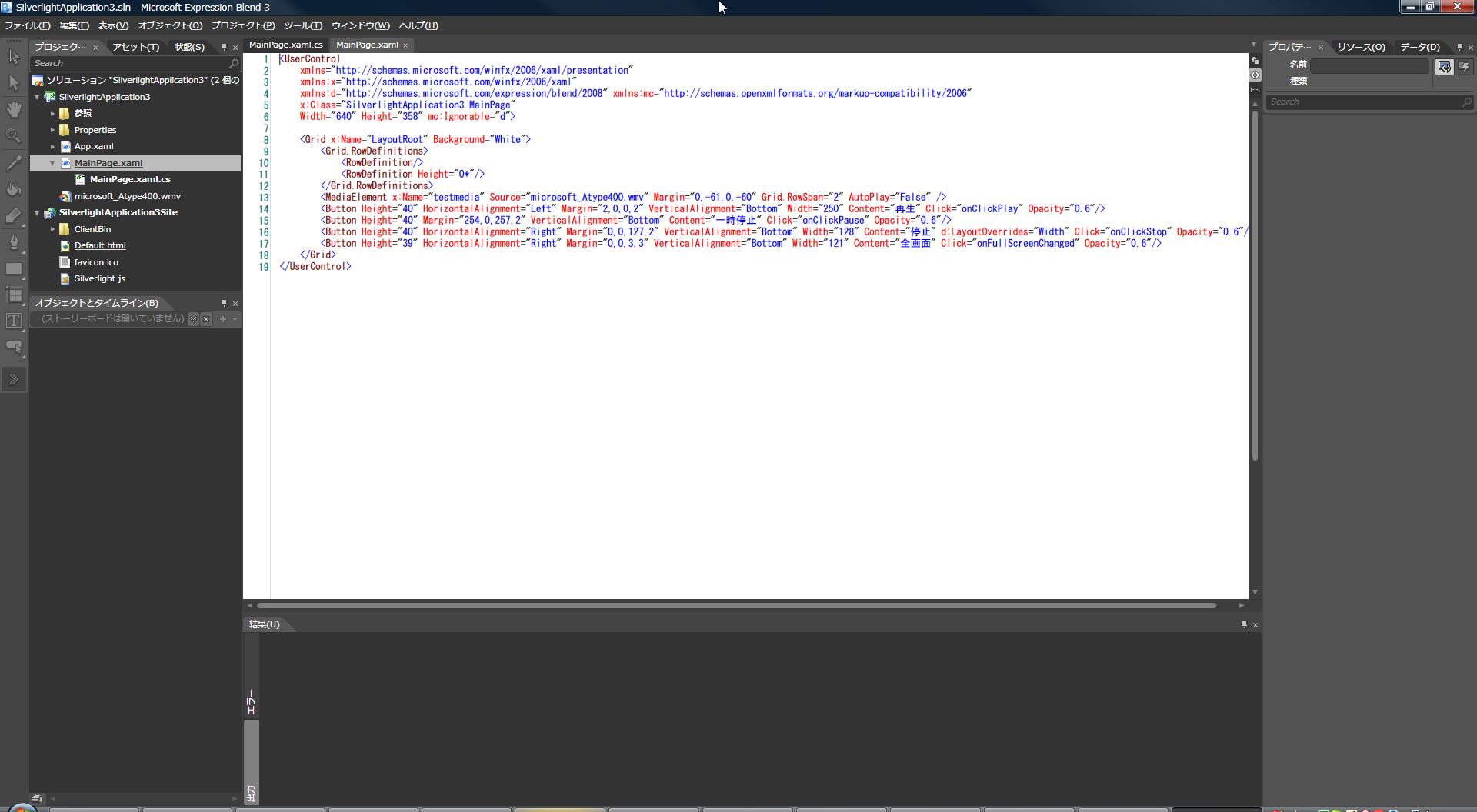1477x812 pixels.
Task: Select favicon.ico file
Action: point(96,262)
